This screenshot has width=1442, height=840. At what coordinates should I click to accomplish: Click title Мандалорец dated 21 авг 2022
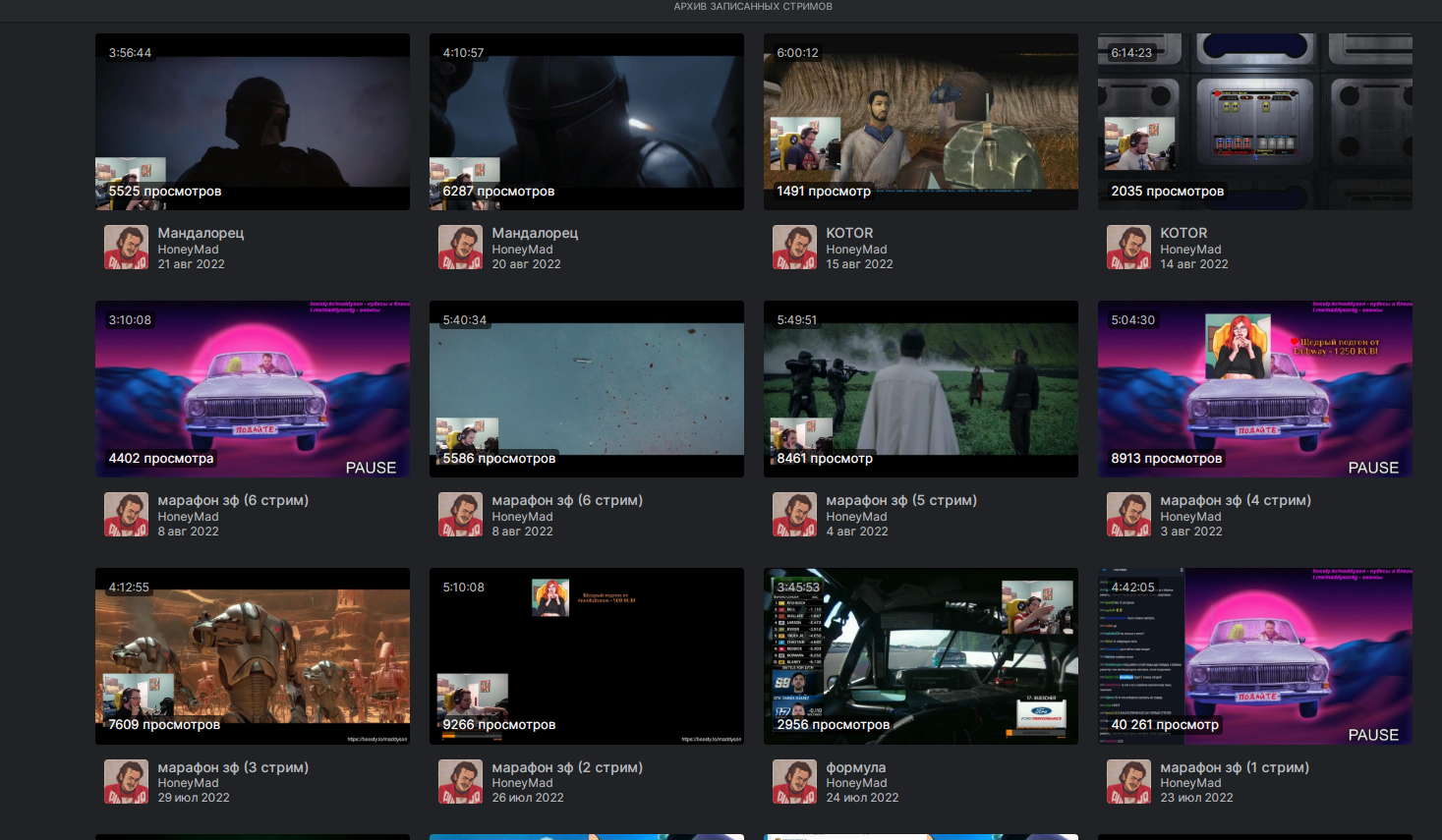pyautogui.click(x=201, y=233)
